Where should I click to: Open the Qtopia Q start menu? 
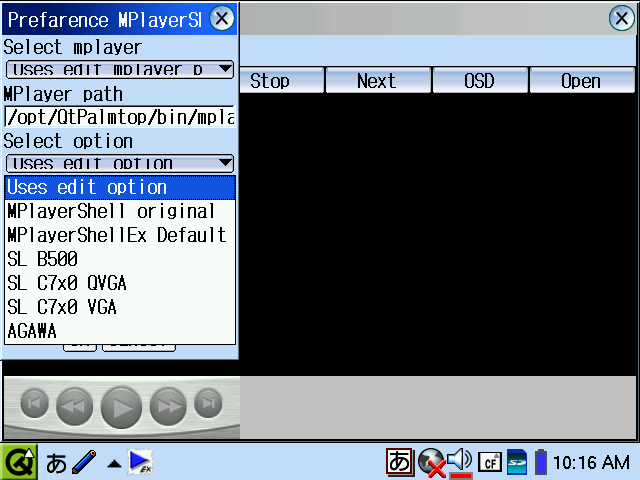point(19,462)
